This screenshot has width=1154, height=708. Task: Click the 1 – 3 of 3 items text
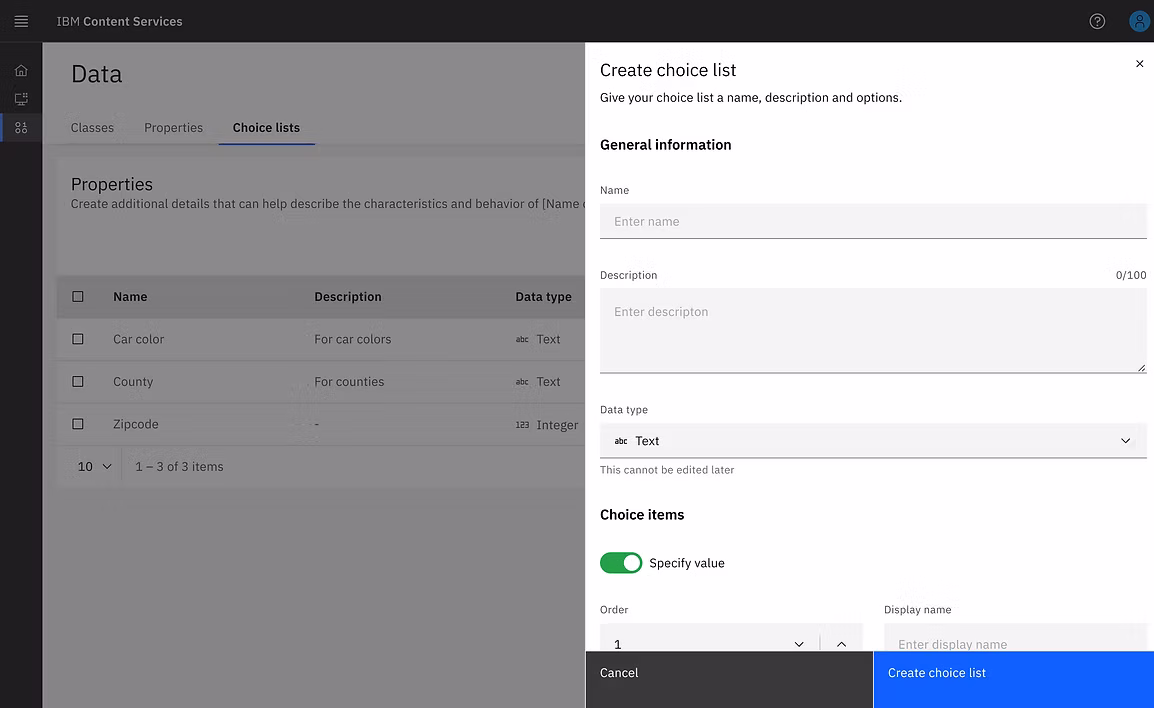click(179, 467)
